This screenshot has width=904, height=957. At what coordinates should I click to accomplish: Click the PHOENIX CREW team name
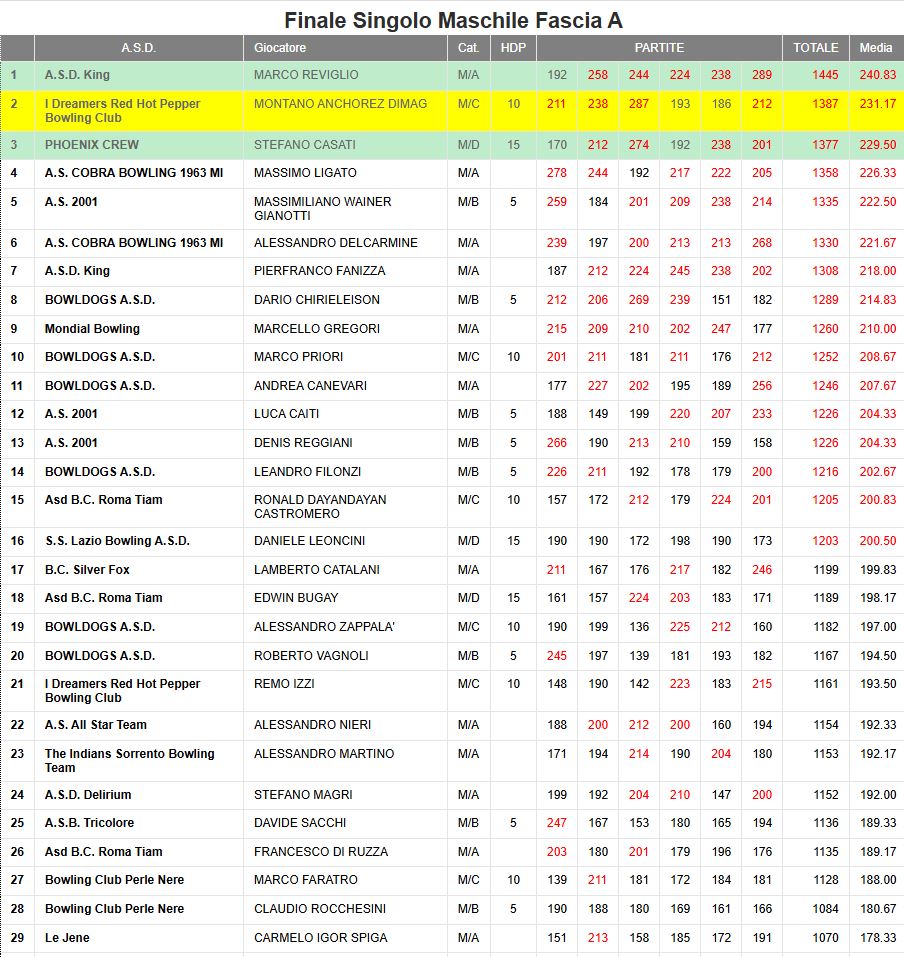[x=92, y=145]
